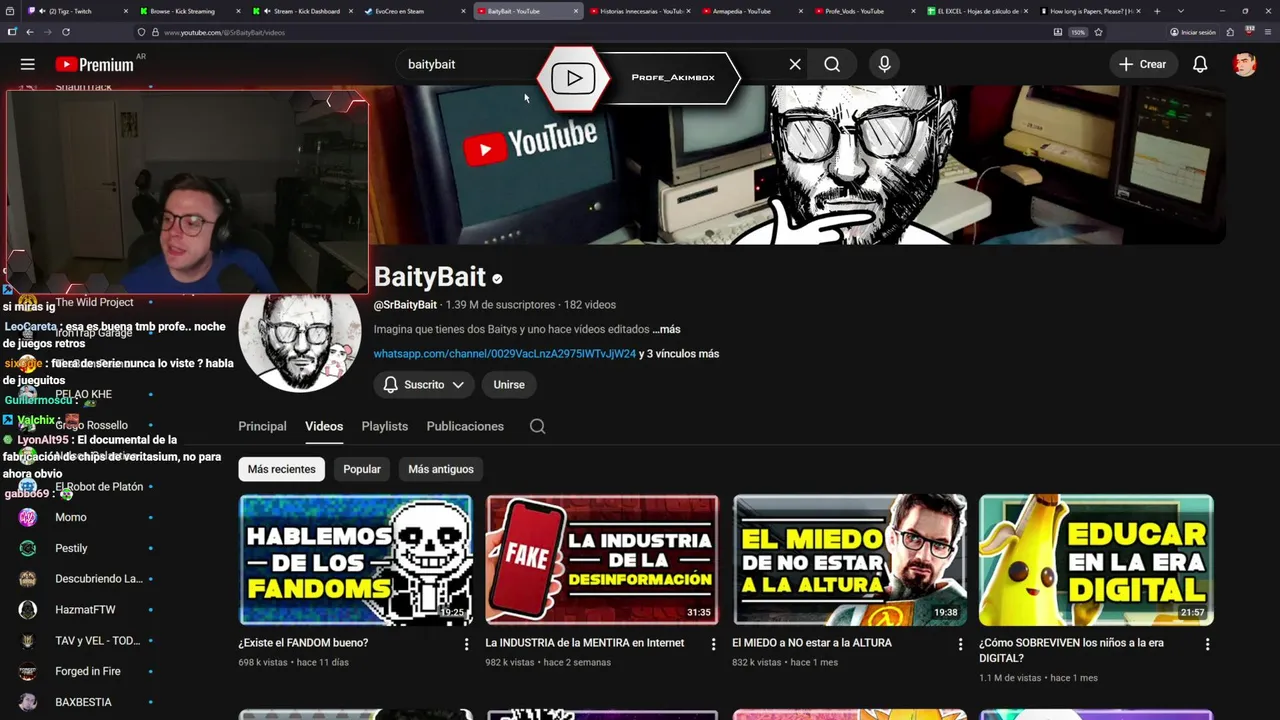The height and width of the screenshot is (720, 1280).
Task: Click the magnifier search button
Action: [832, 64]
